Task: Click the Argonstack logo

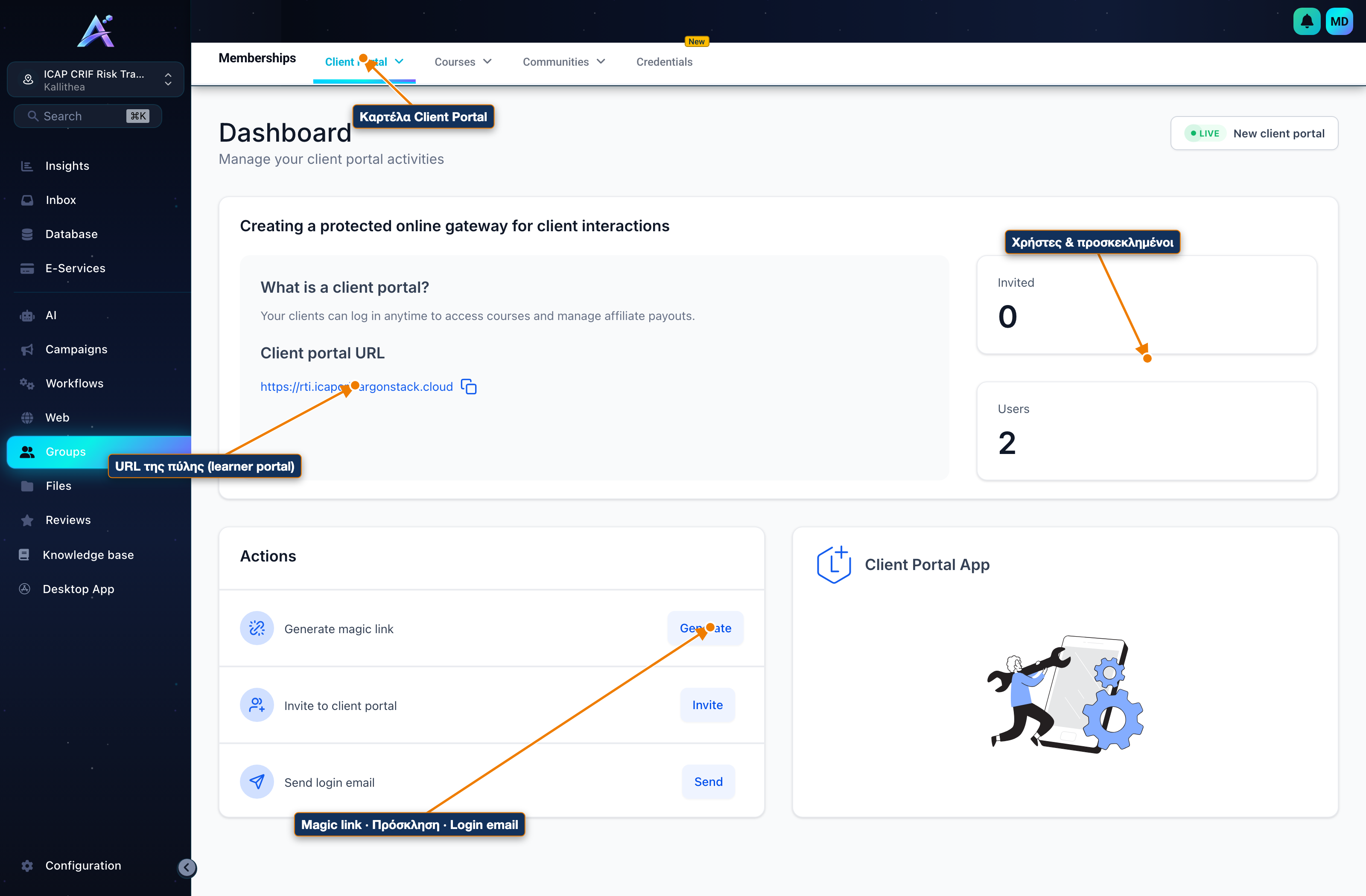Action: point(96,31)
